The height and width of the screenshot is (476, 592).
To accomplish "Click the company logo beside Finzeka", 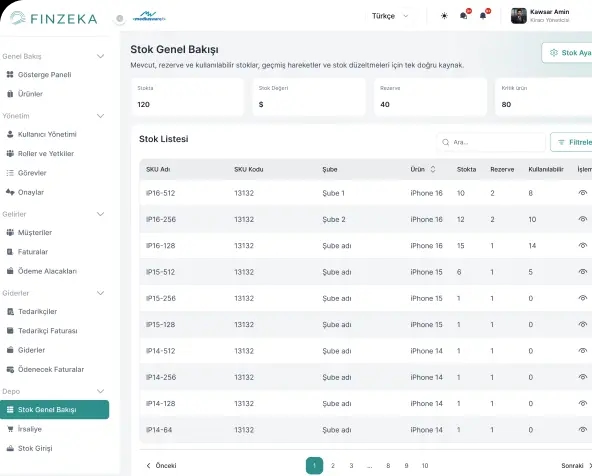I will (x=149, y=17).
